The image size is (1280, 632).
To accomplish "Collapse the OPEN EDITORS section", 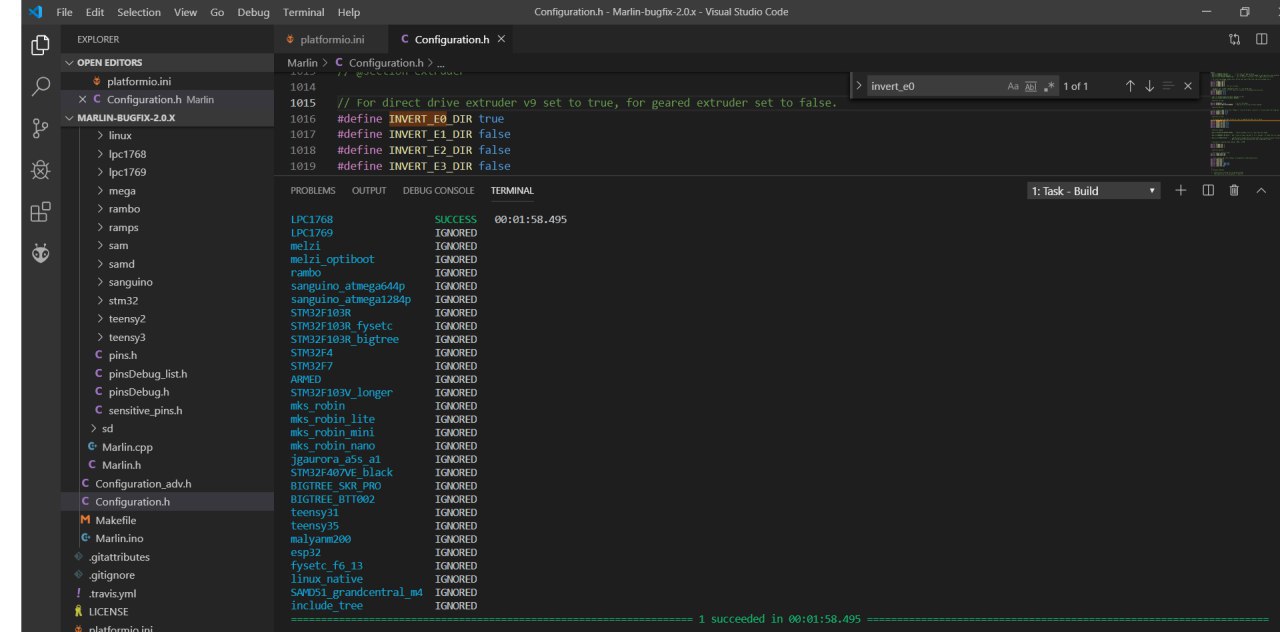I will pyautogui.click(x=168, y=62).
